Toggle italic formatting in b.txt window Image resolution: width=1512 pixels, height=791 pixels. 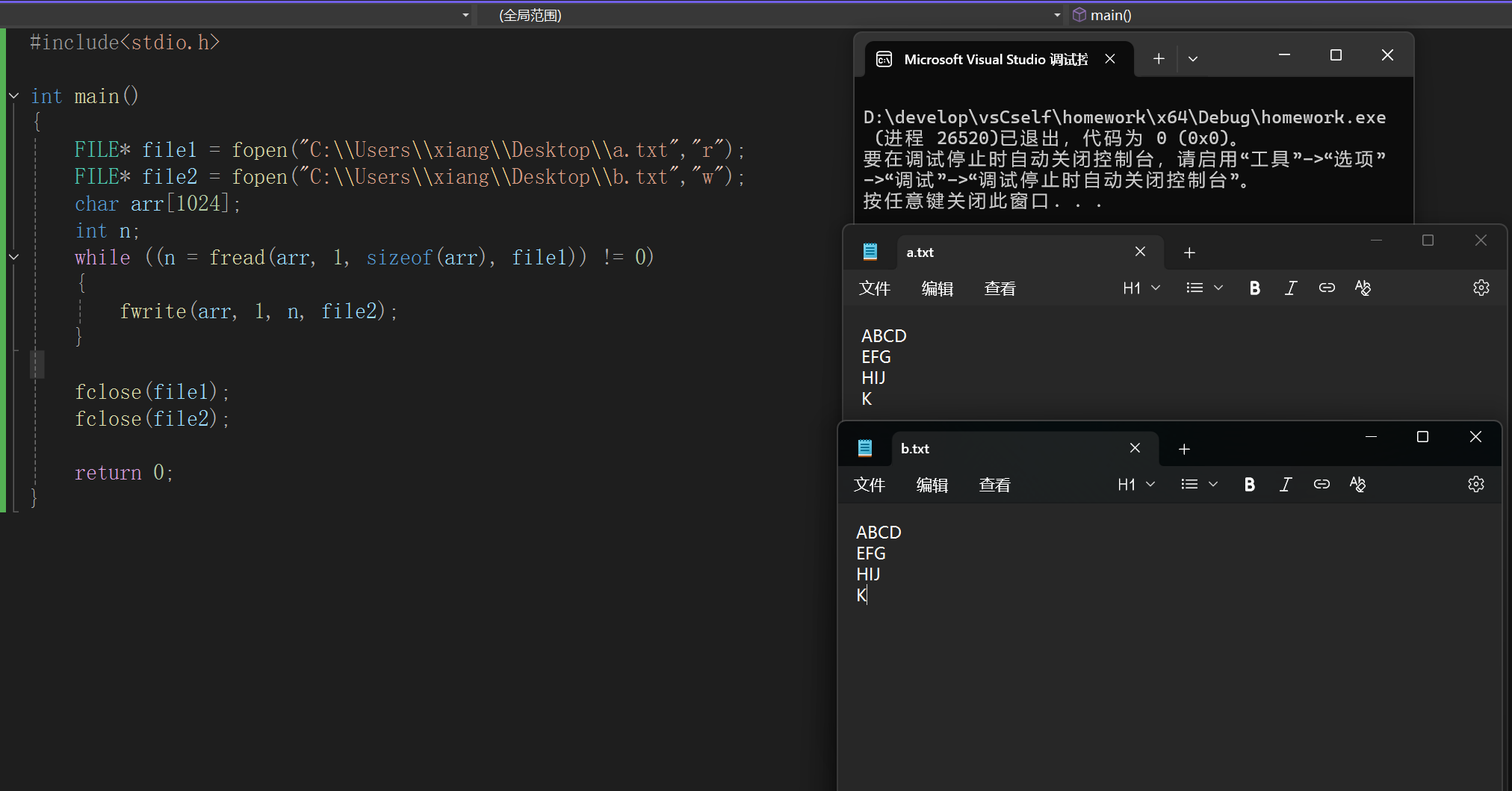pos(1286,485)
